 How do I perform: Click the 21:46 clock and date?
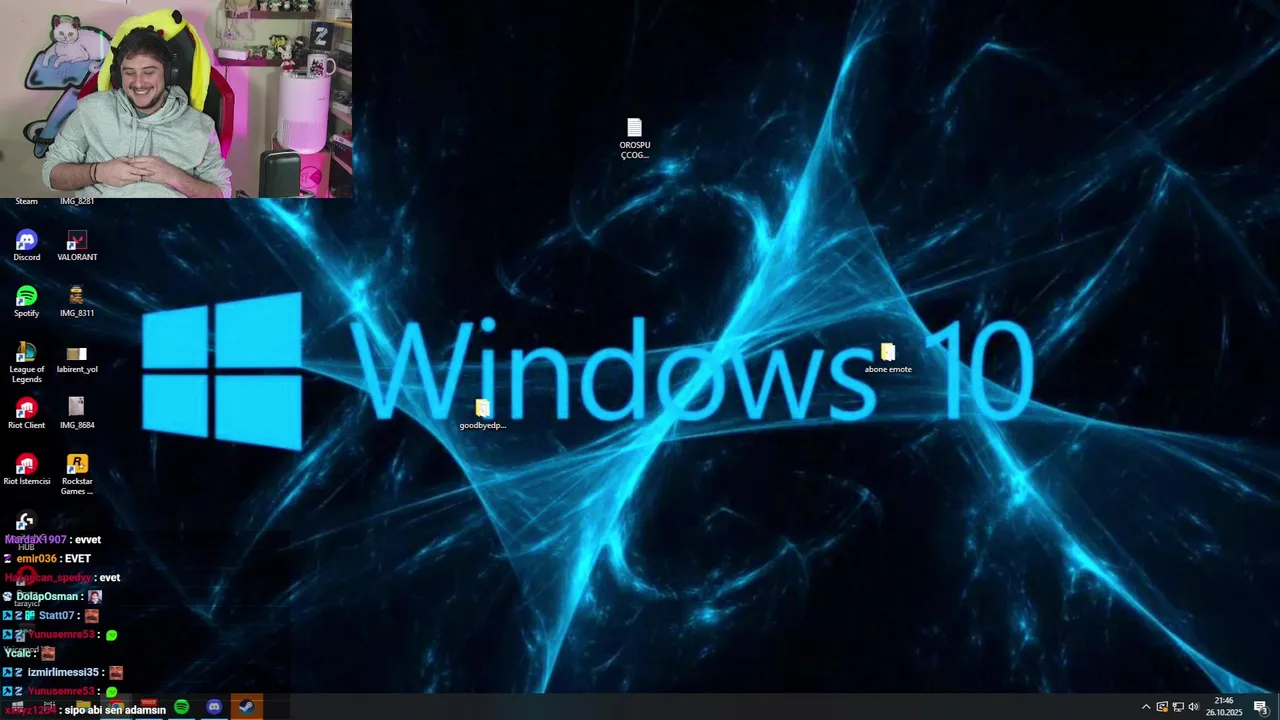click(x=1224, y=706)
